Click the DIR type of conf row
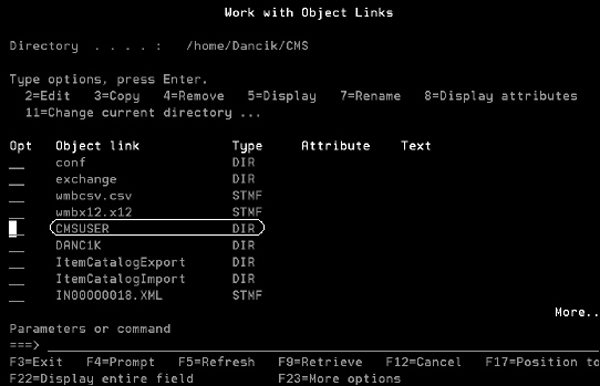The width and height of the screenshot is (600, 386). 243,163
